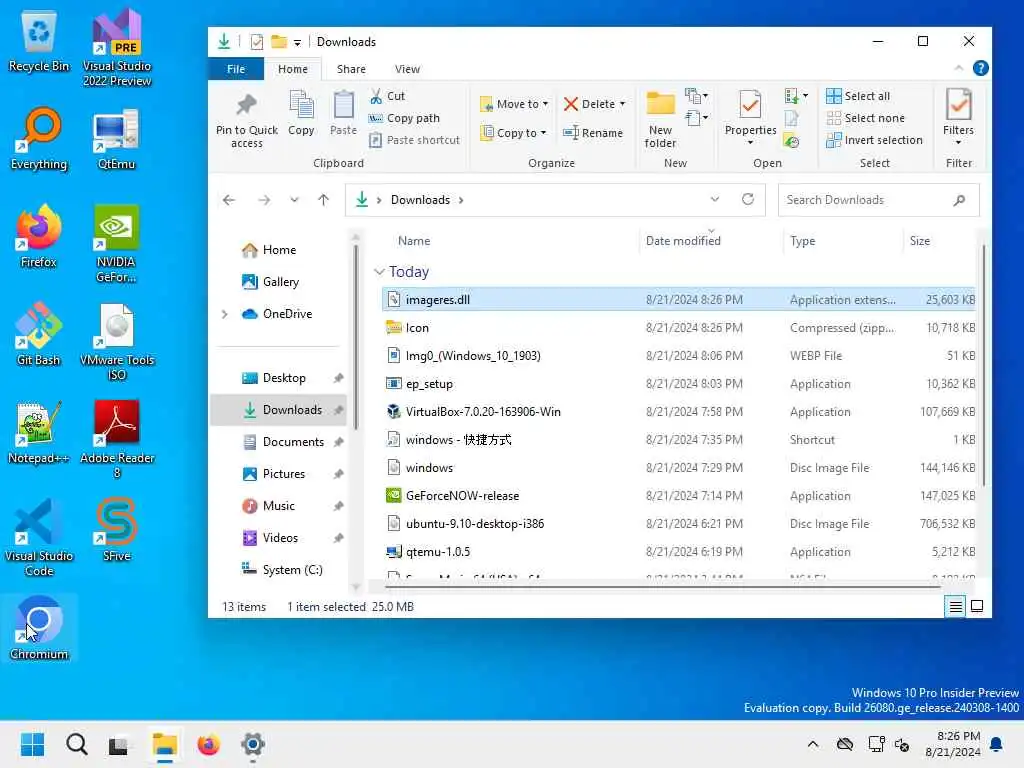
Task: Open the File menu tab
Action: click(236, 69)
